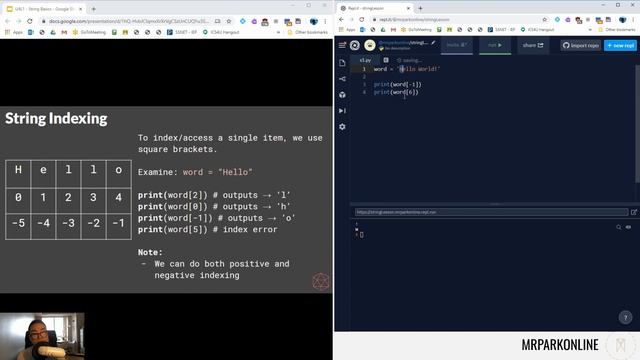Open the GoToMeeting bookmark in left window
This screenshot has width=640, height=360.
[x=89, y=32]
